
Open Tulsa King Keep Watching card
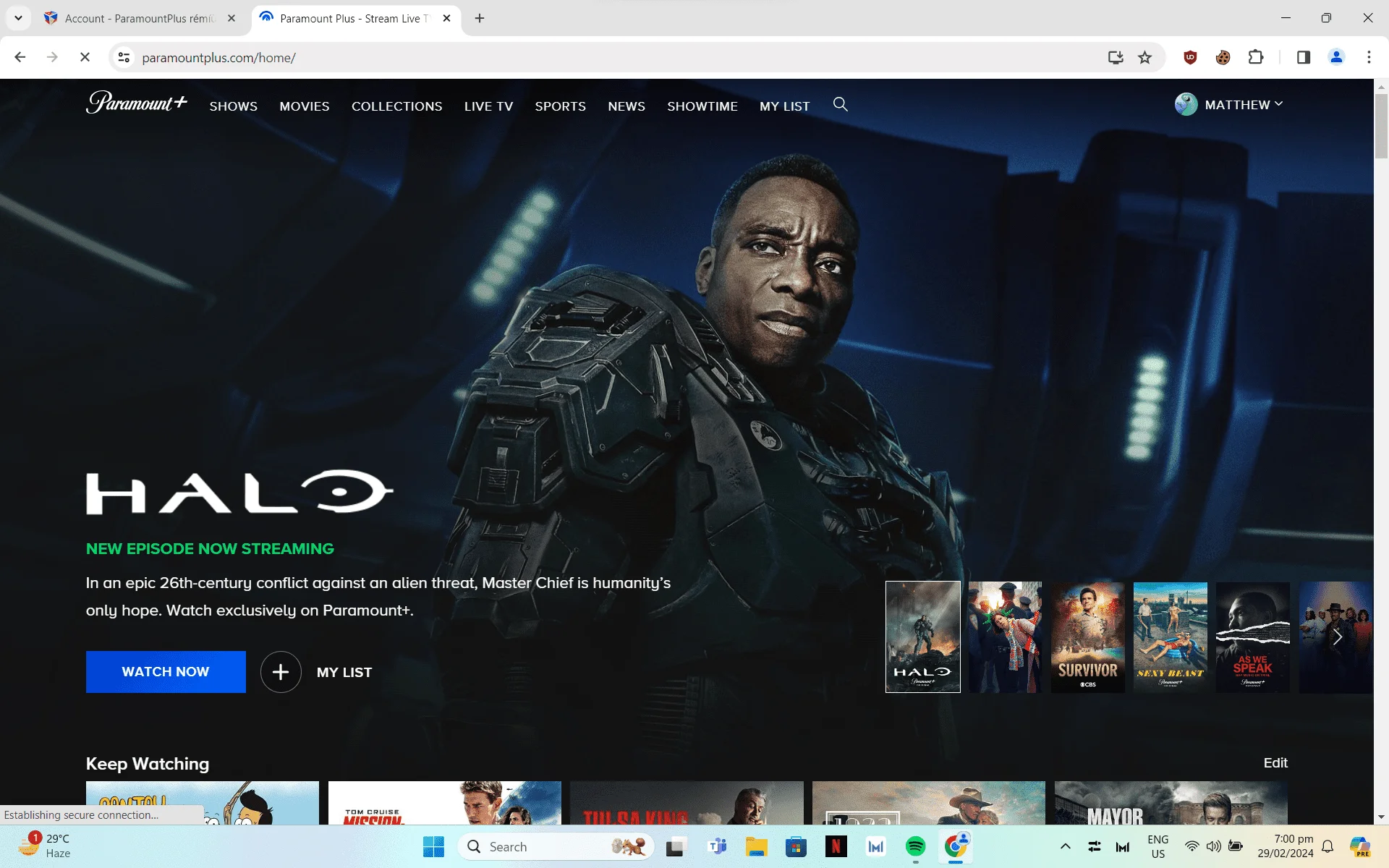pyautogui.click(x=687, y=803)
